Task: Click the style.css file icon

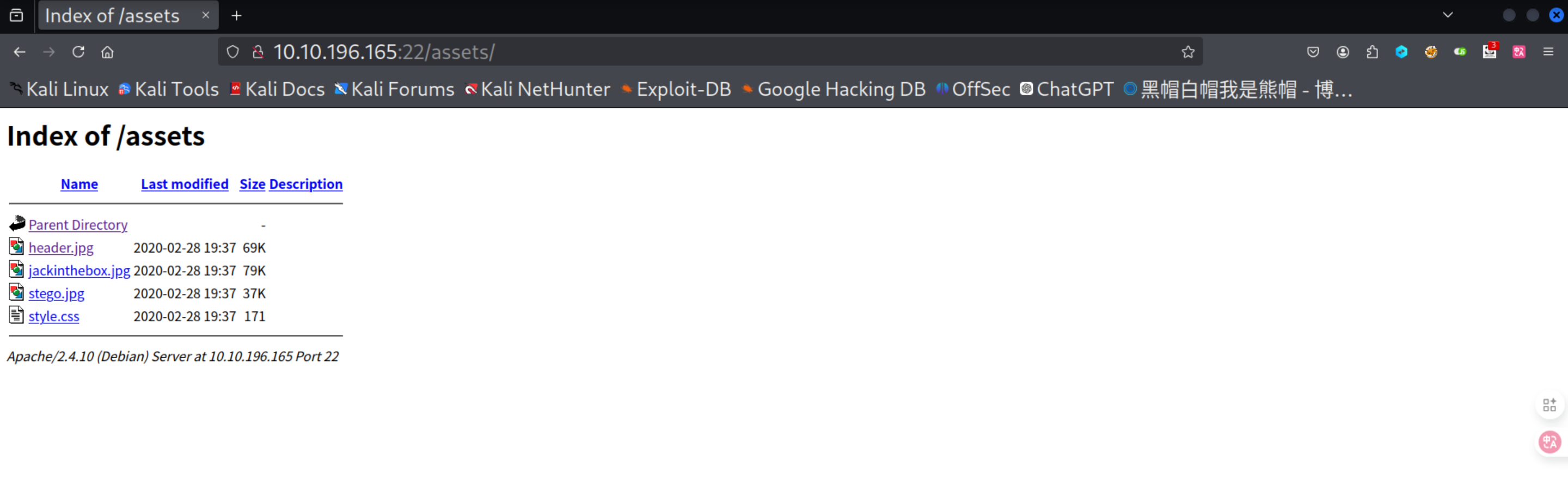Action: point(16,315)
